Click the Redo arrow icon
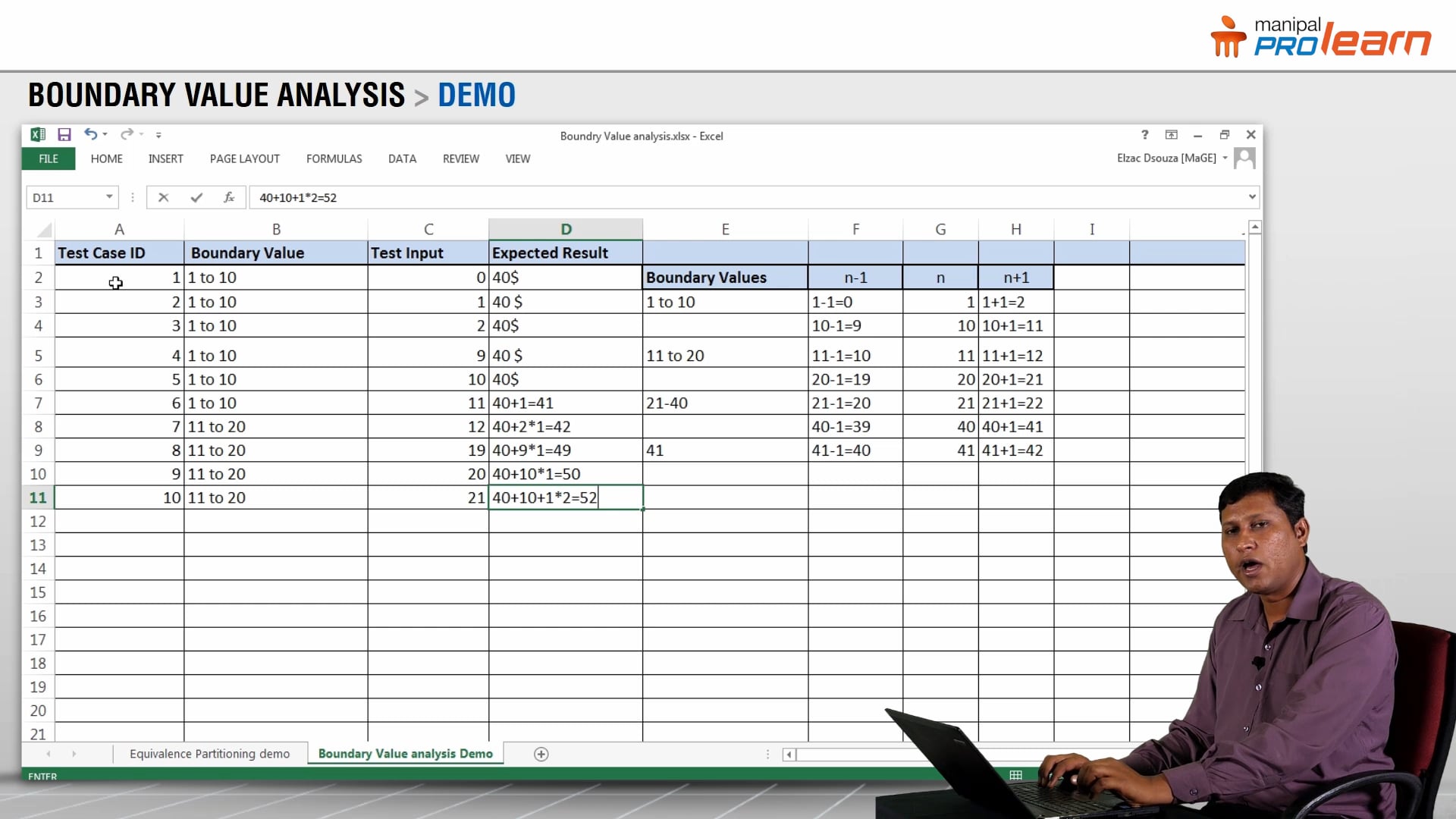Viewport: 1456px width, 819px height. [x=127, y=134]
